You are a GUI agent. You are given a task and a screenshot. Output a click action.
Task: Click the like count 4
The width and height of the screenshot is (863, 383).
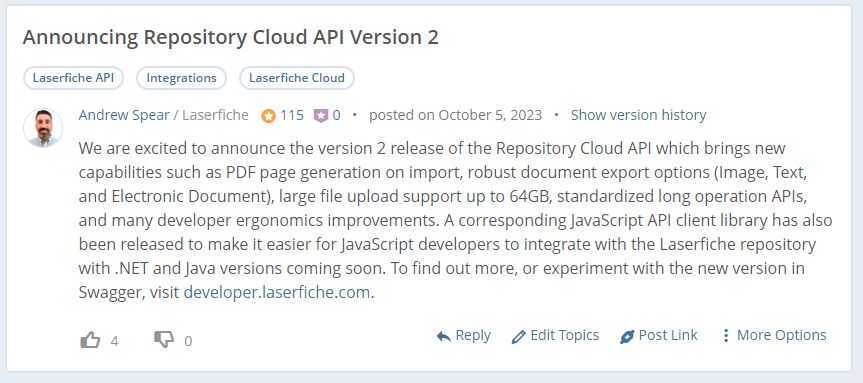(114, 341)
